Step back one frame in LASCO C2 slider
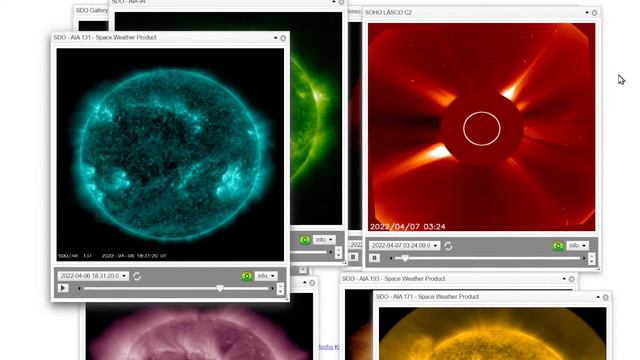Viewport: 640px width, 360px height. 391,258
